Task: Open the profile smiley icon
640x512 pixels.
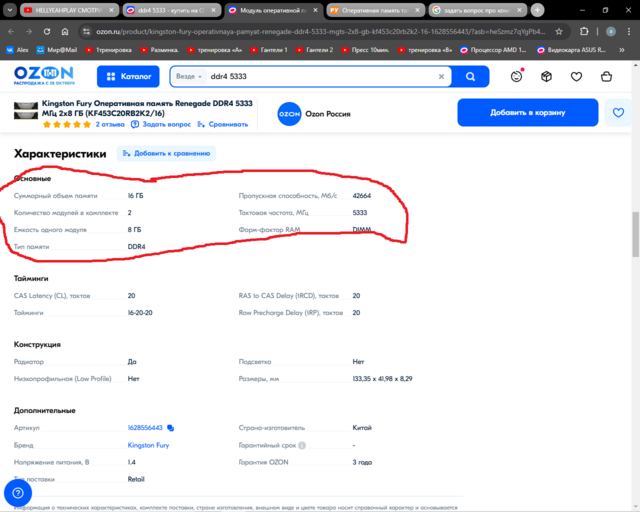Action: click(516, 76)
